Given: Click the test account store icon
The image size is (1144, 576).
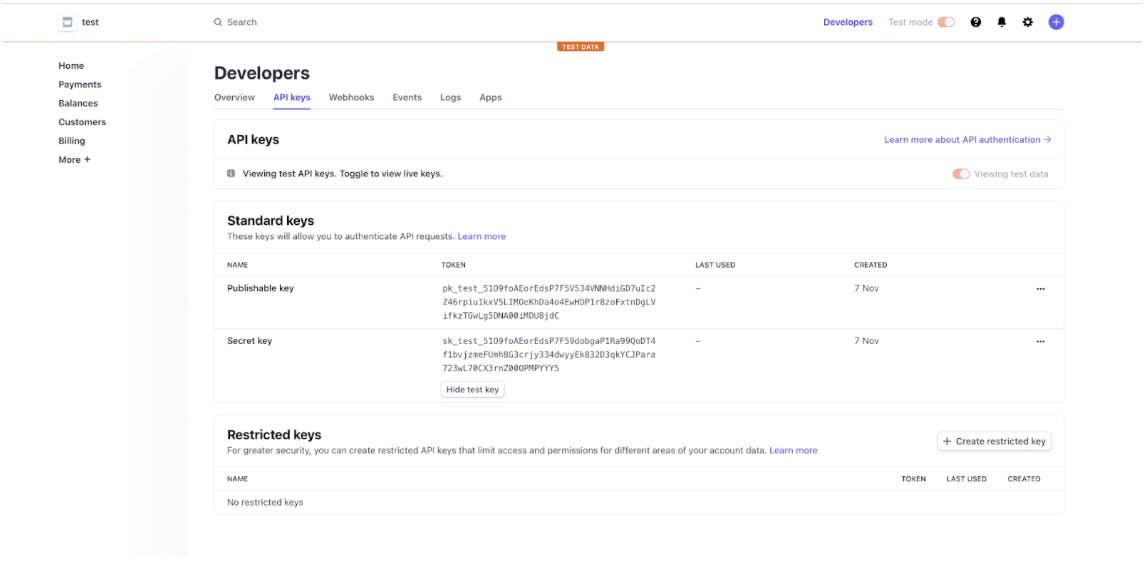Looking at the screenshot, I should 68,22.
